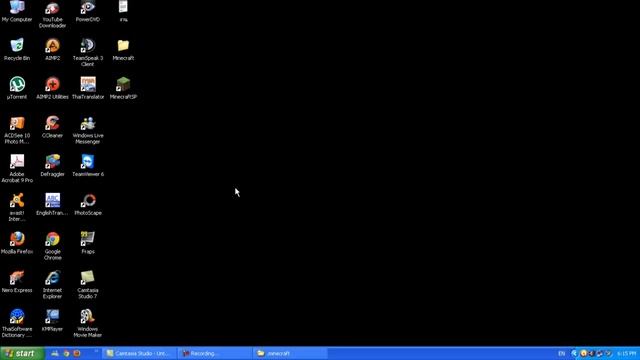The height and width of the screenshot is (360, 640).
Task: Switch to minecraft folder taskbar button
Action: coord(290,353)
